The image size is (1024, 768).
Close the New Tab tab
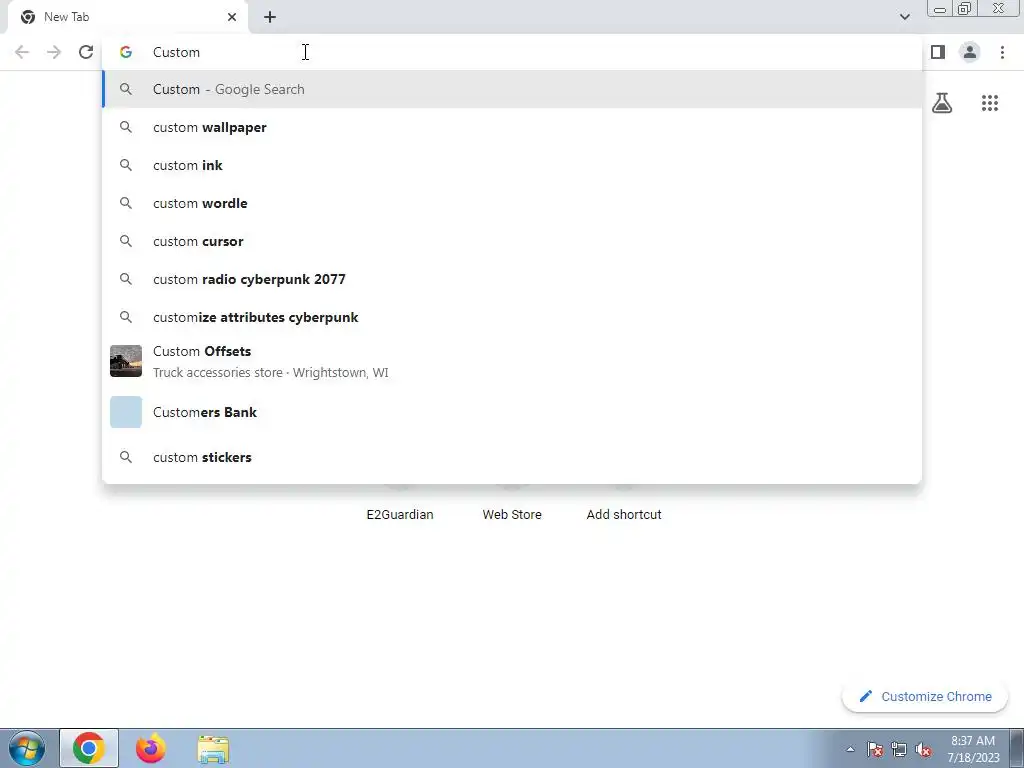232,17
